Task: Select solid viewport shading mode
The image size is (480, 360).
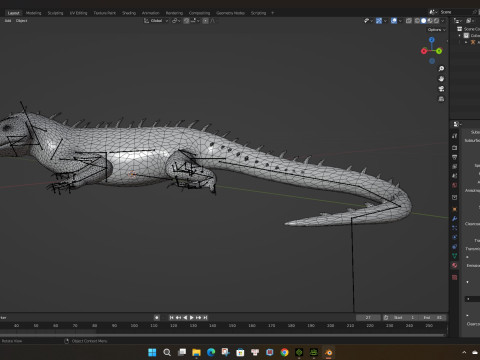Action: (x=424, y=21)
